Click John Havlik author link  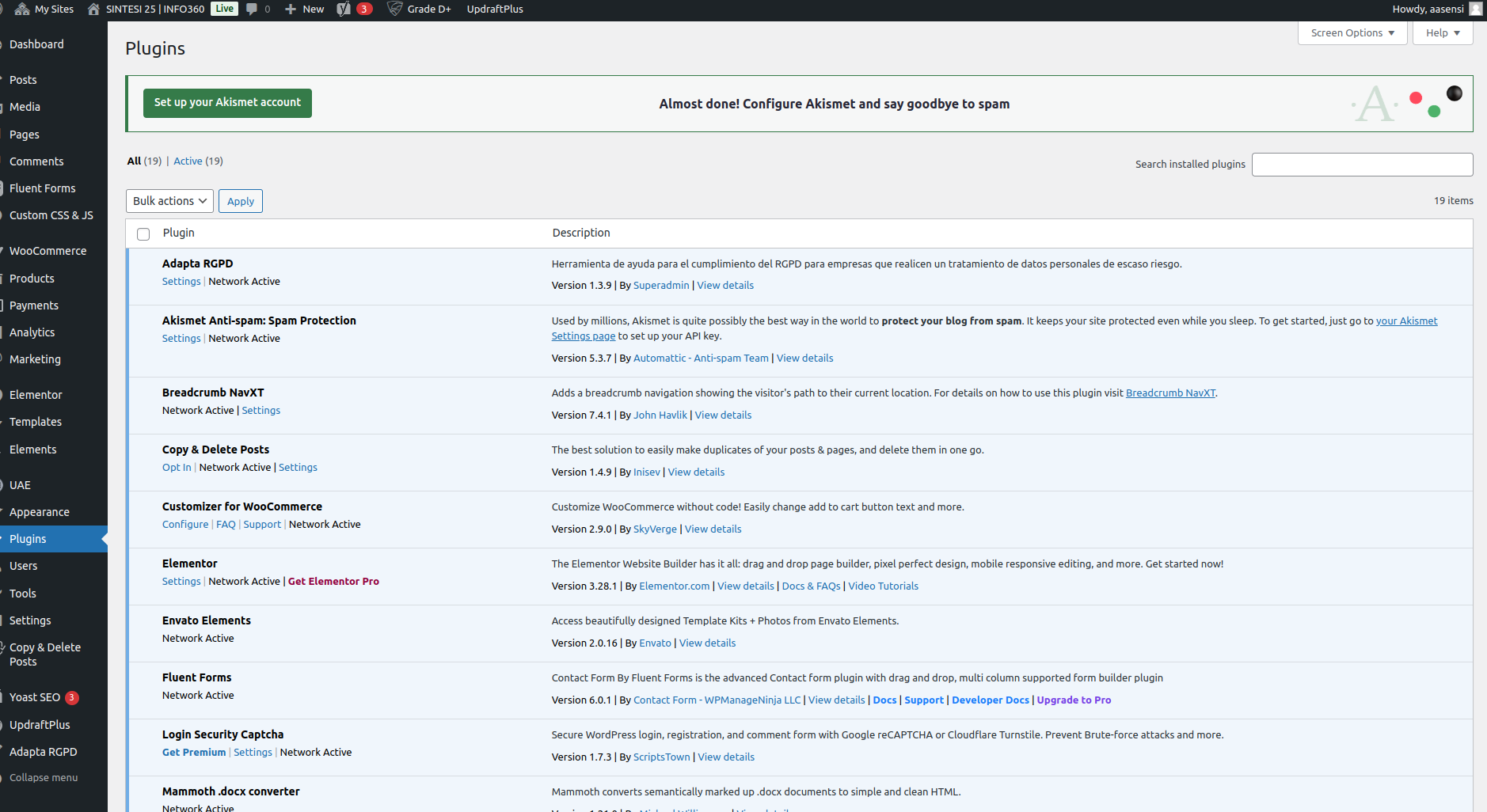[660, 415]
